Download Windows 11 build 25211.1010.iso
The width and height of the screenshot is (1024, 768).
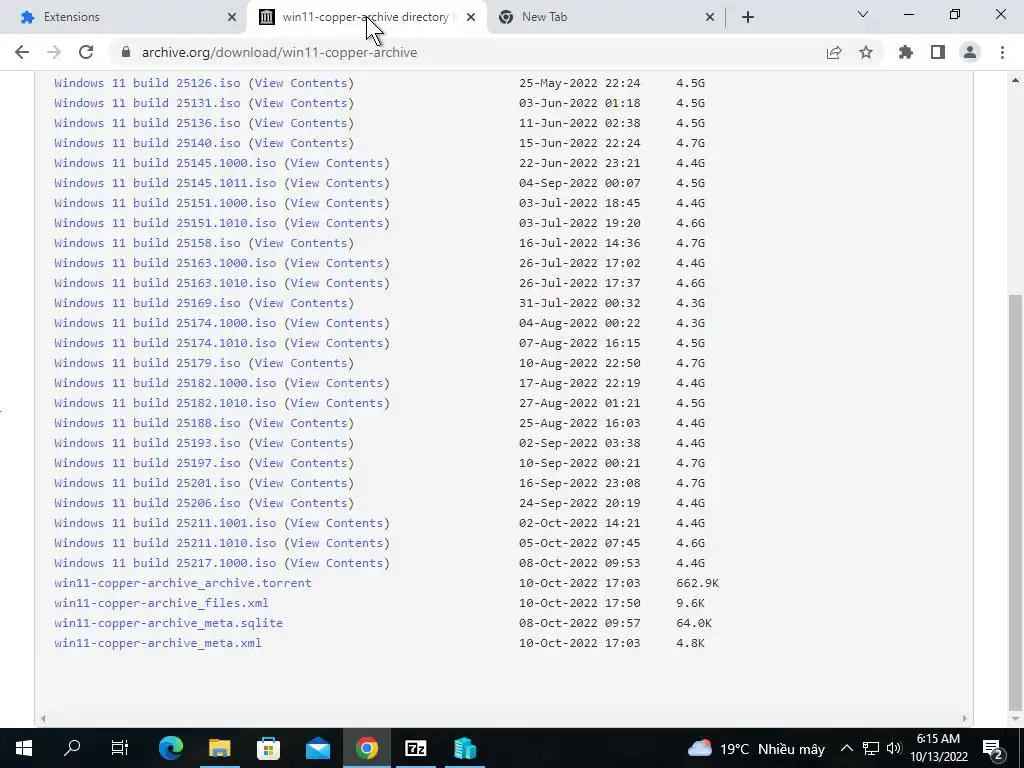coord(165,543)
